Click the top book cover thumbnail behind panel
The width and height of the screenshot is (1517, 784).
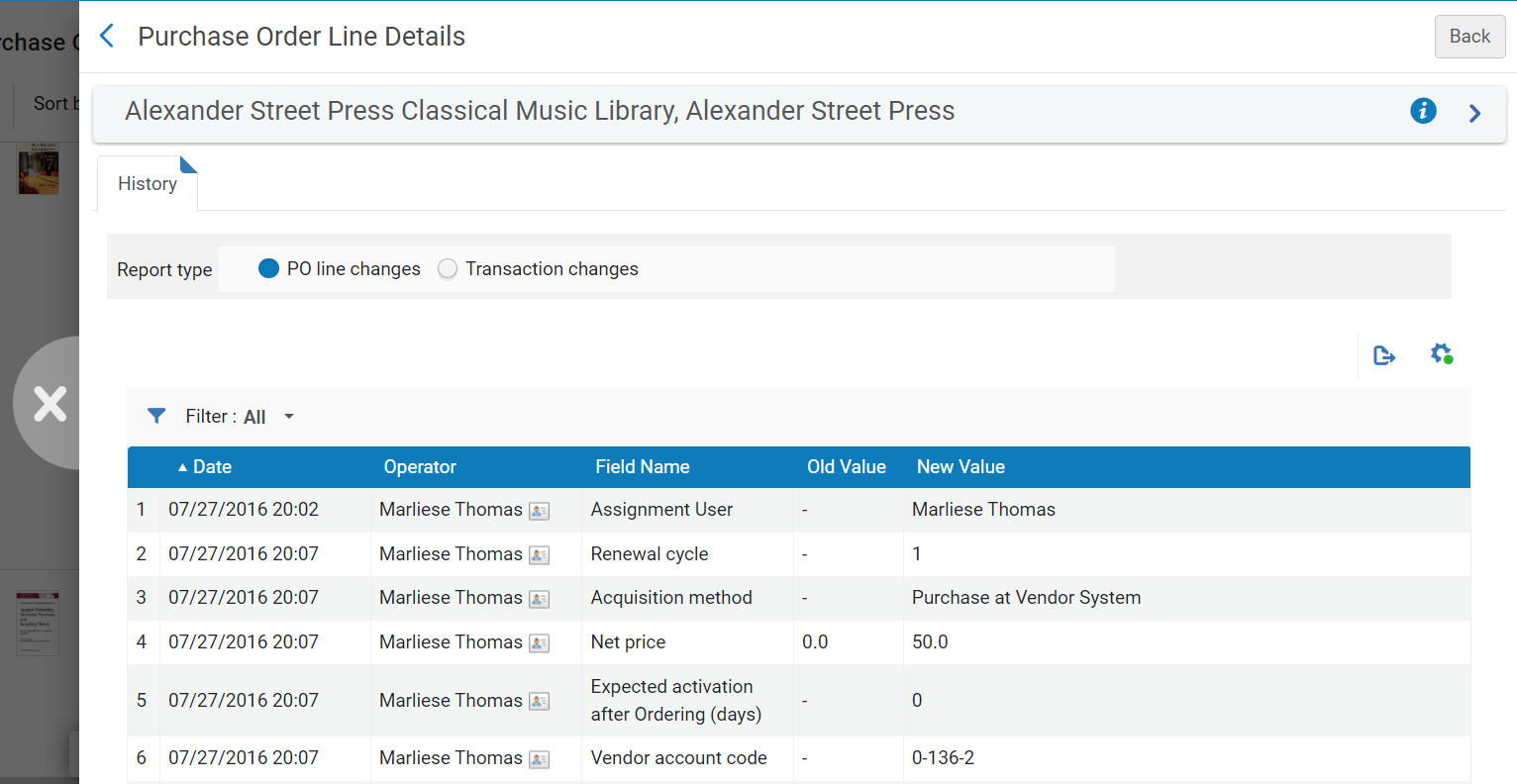pyautogui.click(x=39, y=168)
